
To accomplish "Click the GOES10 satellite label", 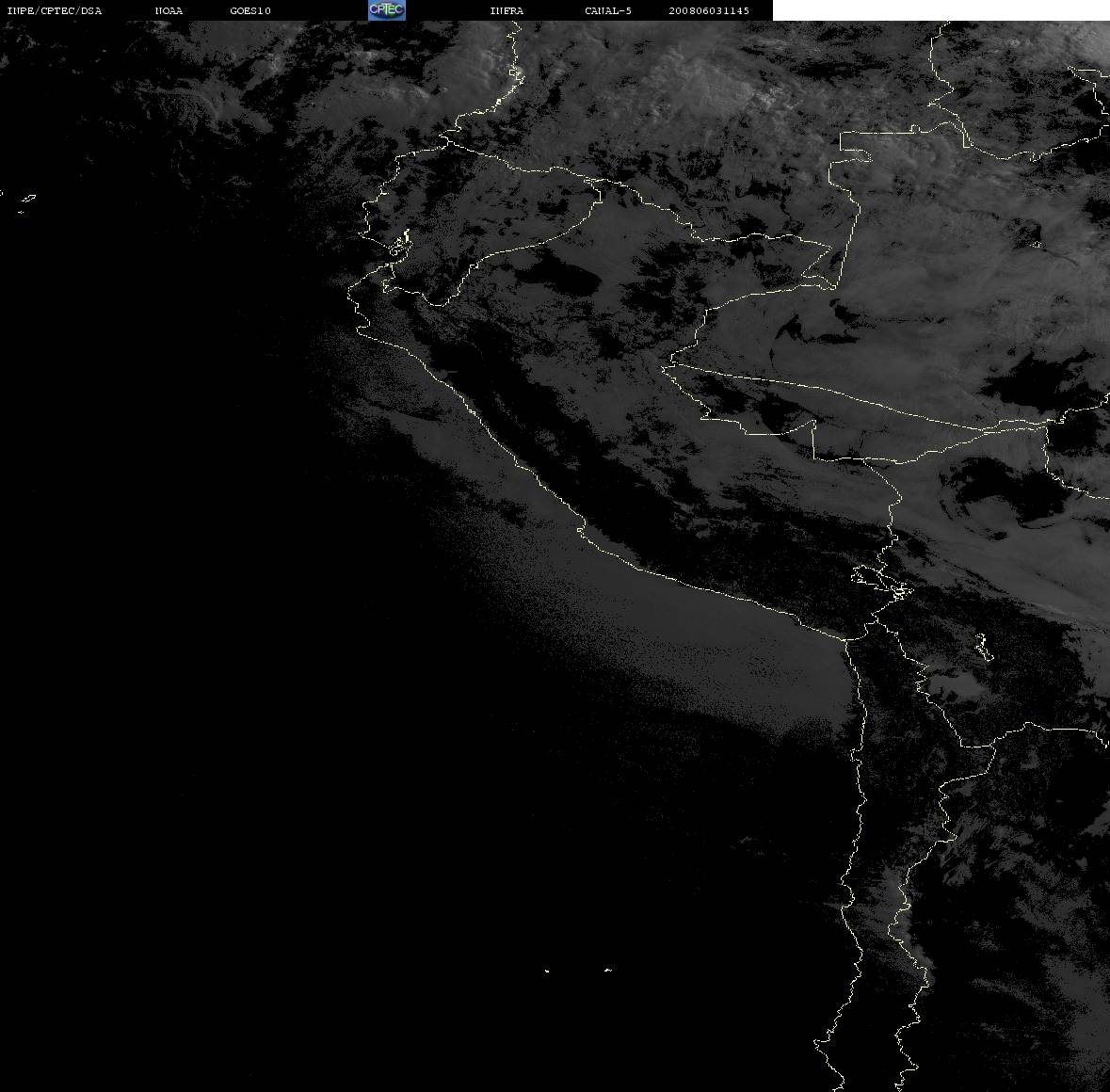I will coord(250,10).
